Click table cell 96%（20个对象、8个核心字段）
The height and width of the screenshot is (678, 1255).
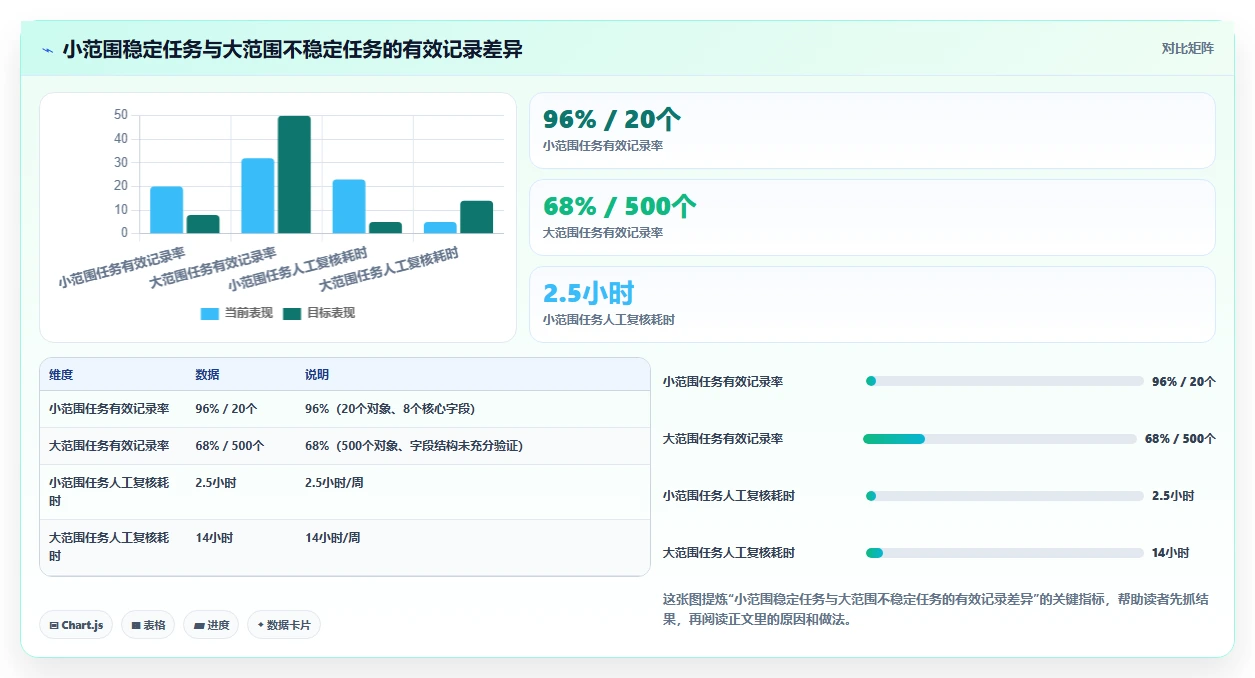point(390,409)
